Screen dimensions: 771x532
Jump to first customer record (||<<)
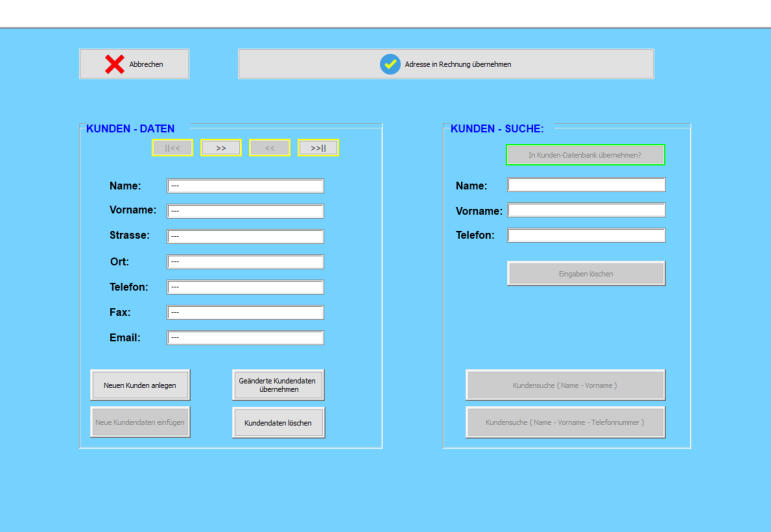(172, 148)
